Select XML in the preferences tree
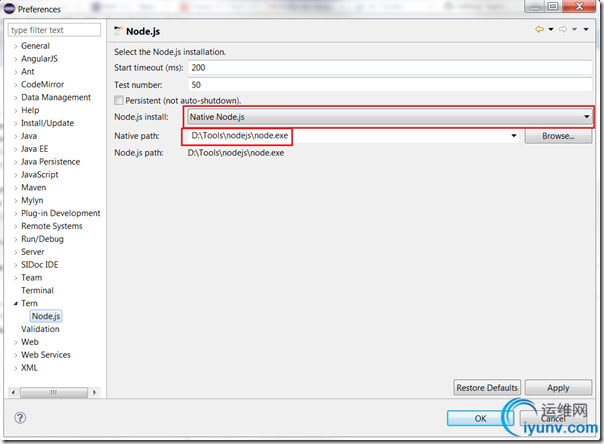 pyautogui.click(x=29, y=368)
